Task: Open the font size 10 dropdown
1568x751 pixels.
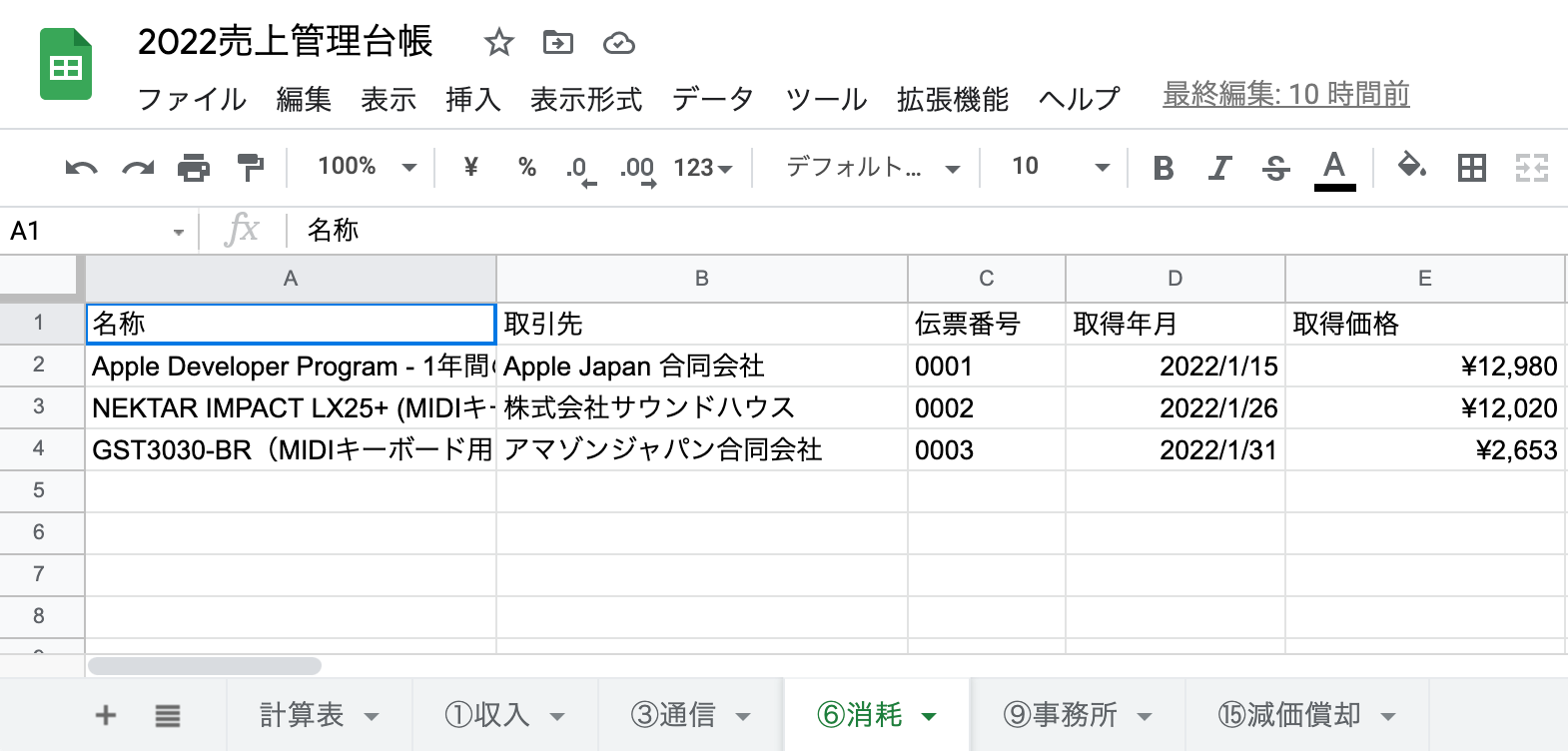Action: (1059, 167)
